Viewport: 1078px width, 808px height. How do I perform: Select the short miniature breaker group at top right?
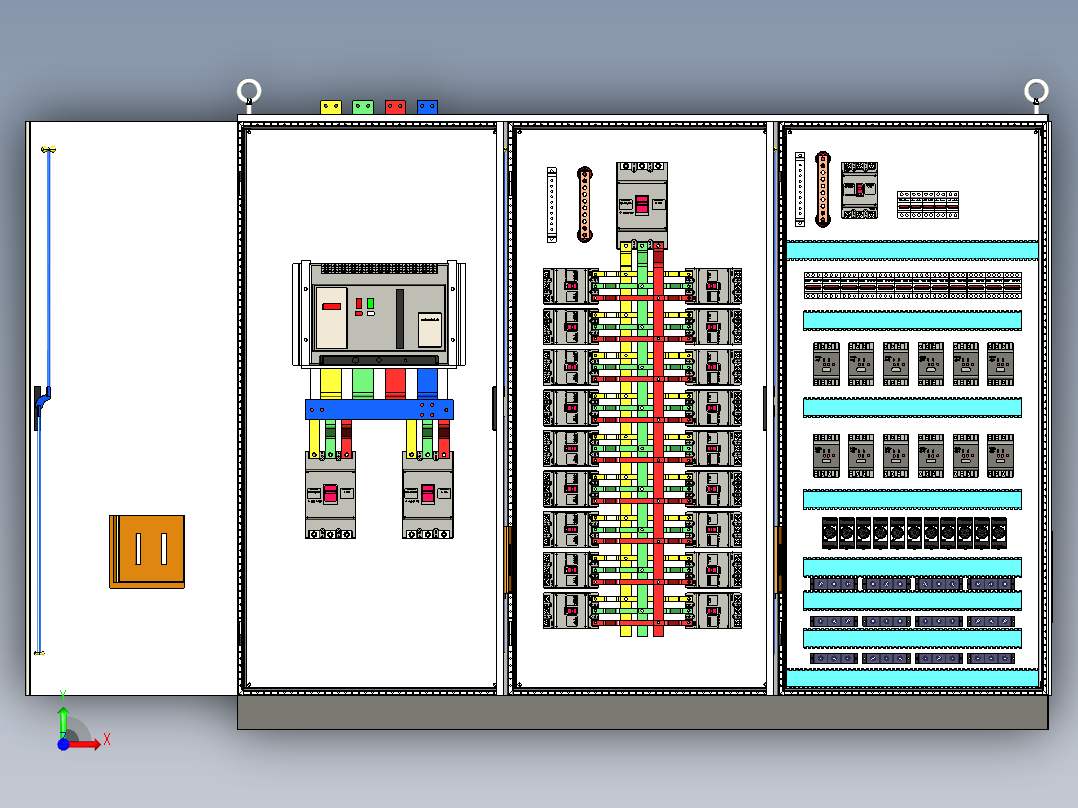pos(928,205)
